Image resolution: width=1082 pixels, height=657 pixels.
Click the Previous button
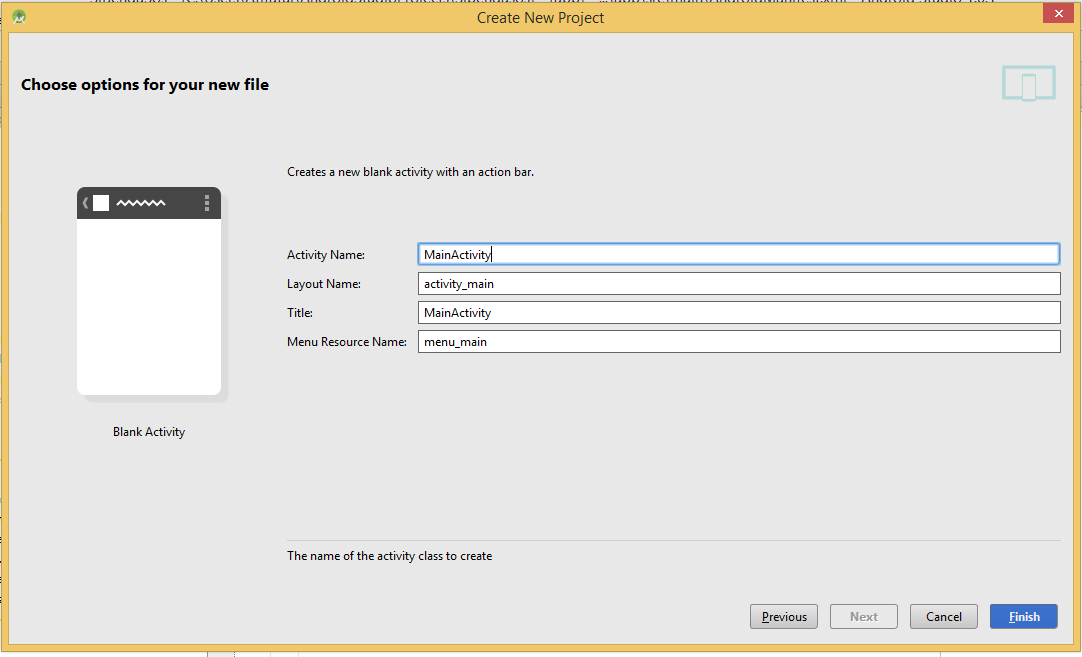coord(783,616)
